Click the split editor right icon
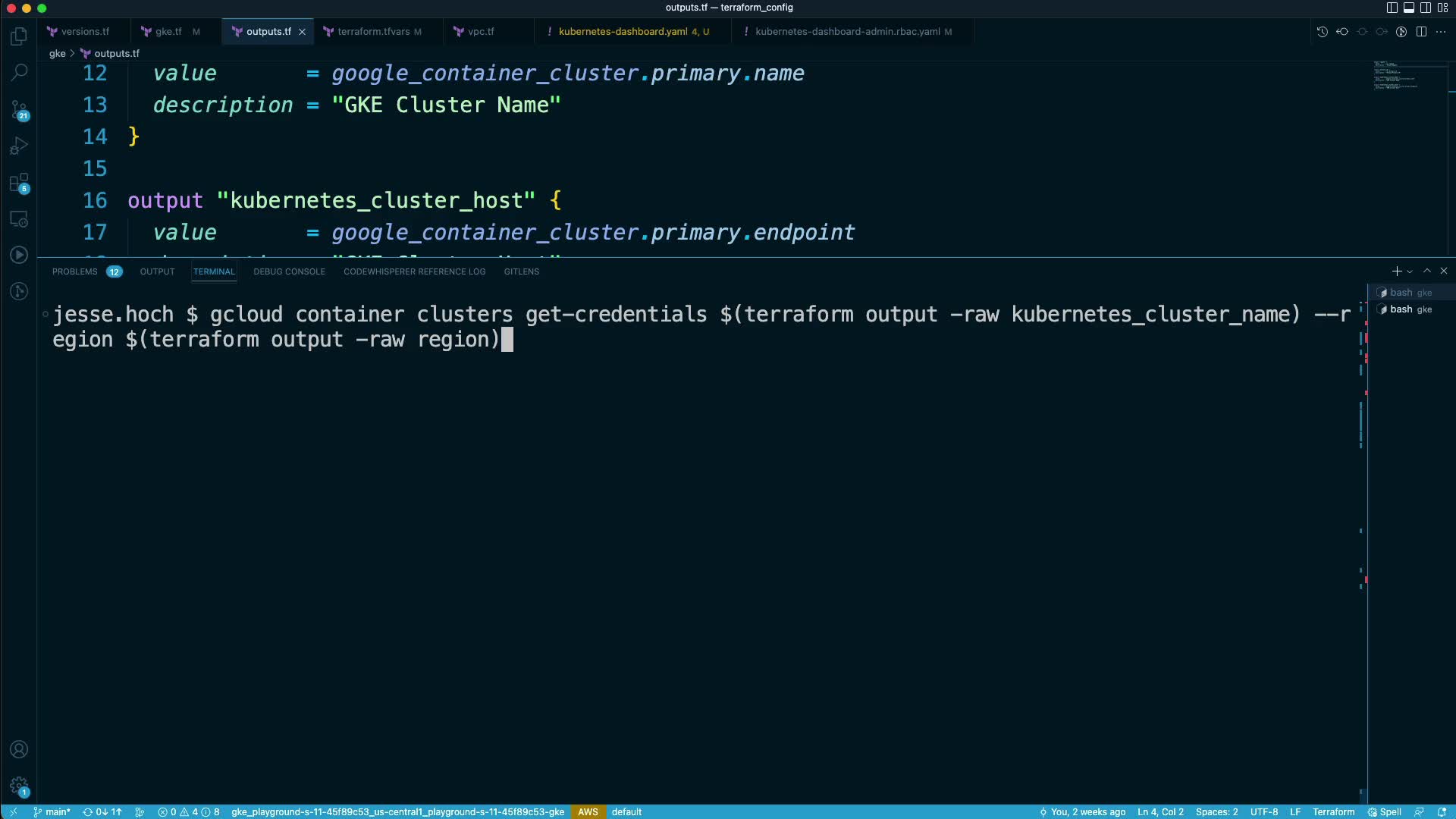Viewport: 1456px width, 819px height. 1421,32
